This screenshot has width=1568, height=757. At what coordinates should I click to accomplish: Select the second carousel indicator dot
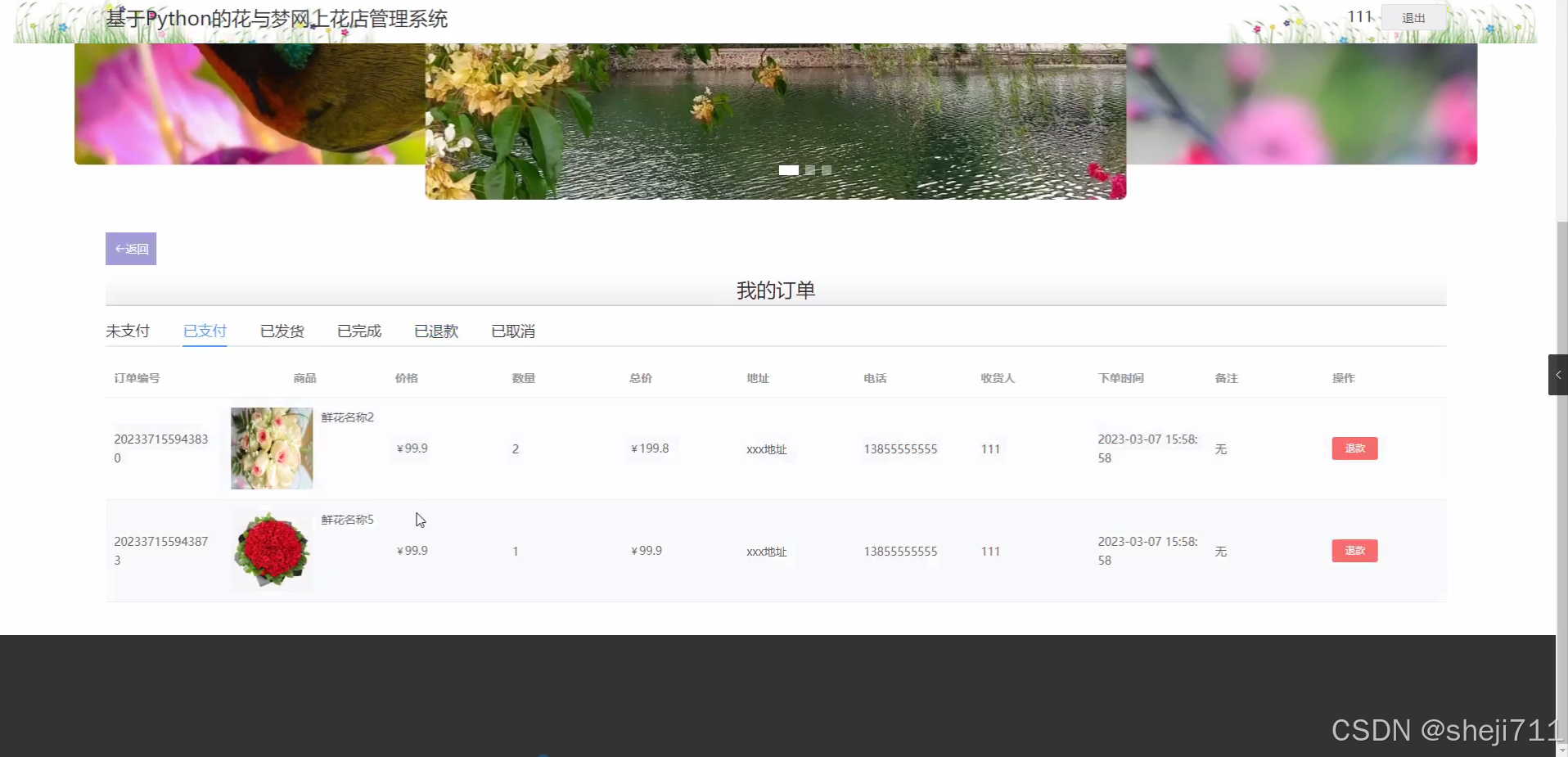(809, 170)
